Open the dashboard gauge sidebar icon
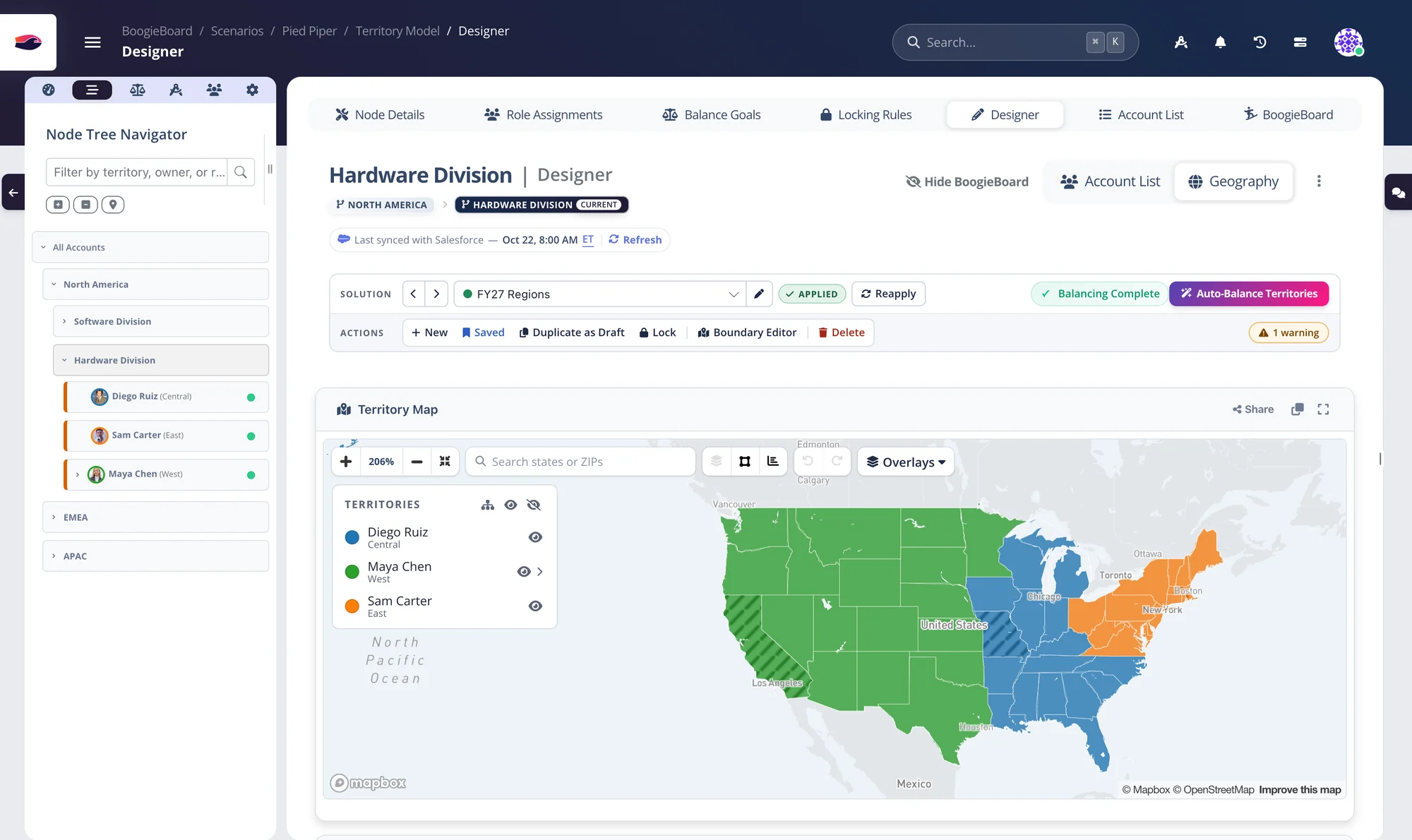This screenshot has height=840, width=1412. click(x=49, y=90)
